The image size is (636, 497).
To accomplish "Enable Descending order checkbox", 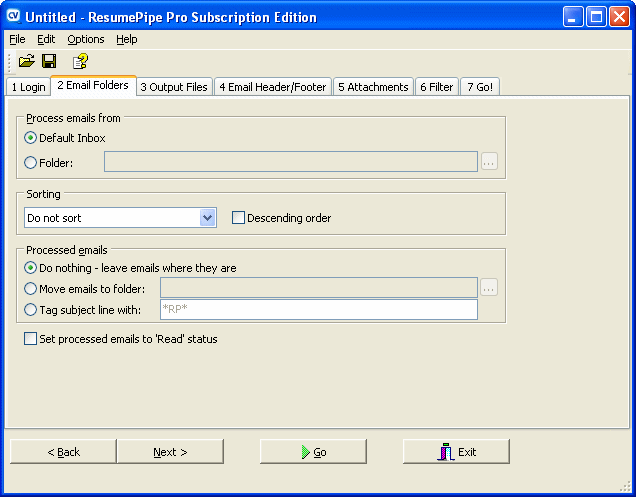I will click(x=238, y=218).
